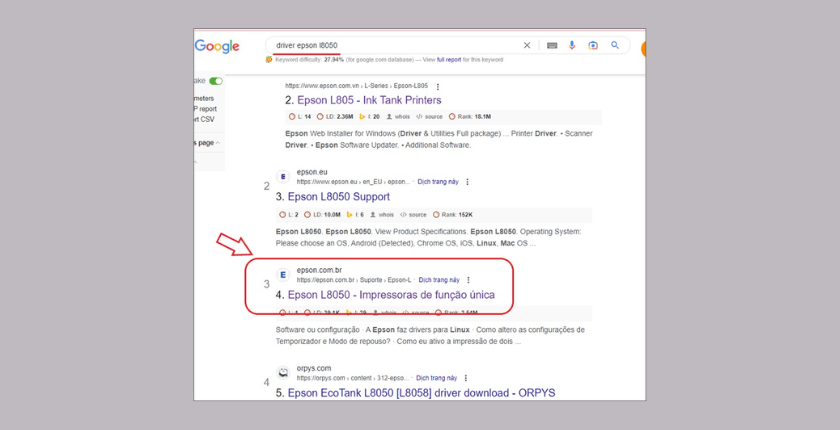Open 'Epson L8050 - Impressoras de função única' result
The width and height of the screenshot is (840, 430).
391,295
